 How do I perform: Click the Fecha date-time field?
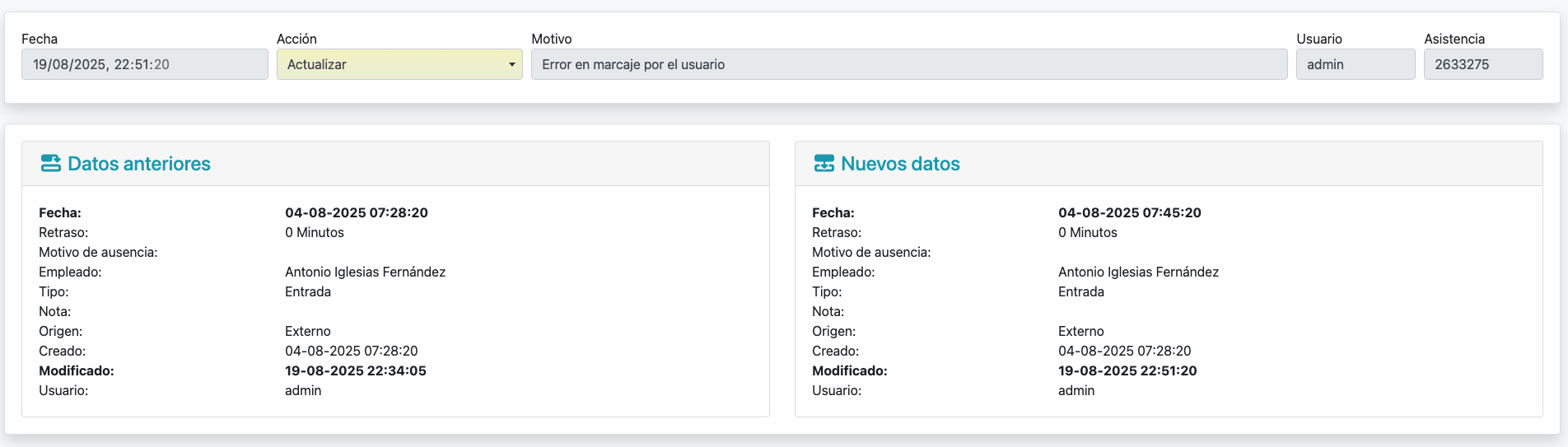click(x=144, y=64)
